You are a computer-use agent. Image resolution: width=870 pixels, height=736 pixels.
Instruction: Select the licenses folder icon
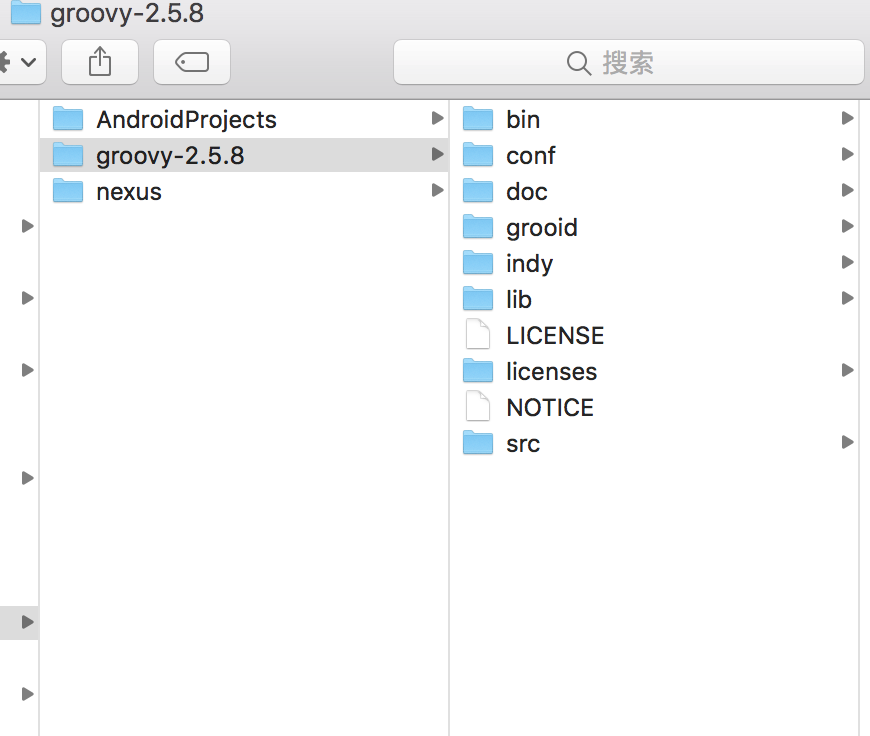coord(478,371)
